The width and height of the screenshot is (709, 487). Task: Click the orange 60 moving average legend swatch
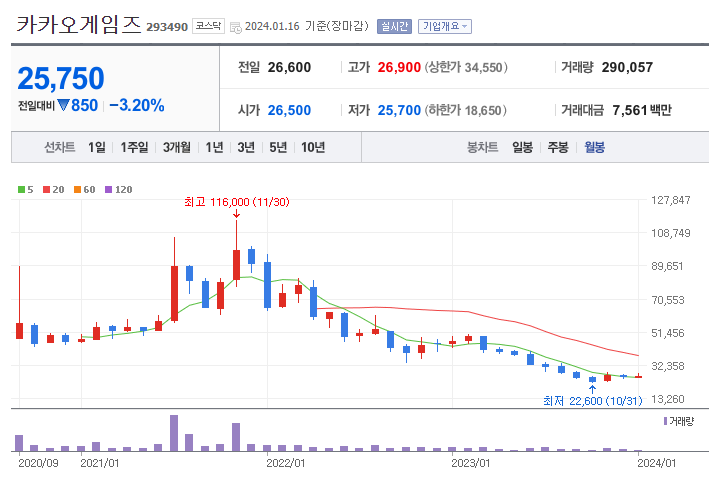click(x=77, y=189)
